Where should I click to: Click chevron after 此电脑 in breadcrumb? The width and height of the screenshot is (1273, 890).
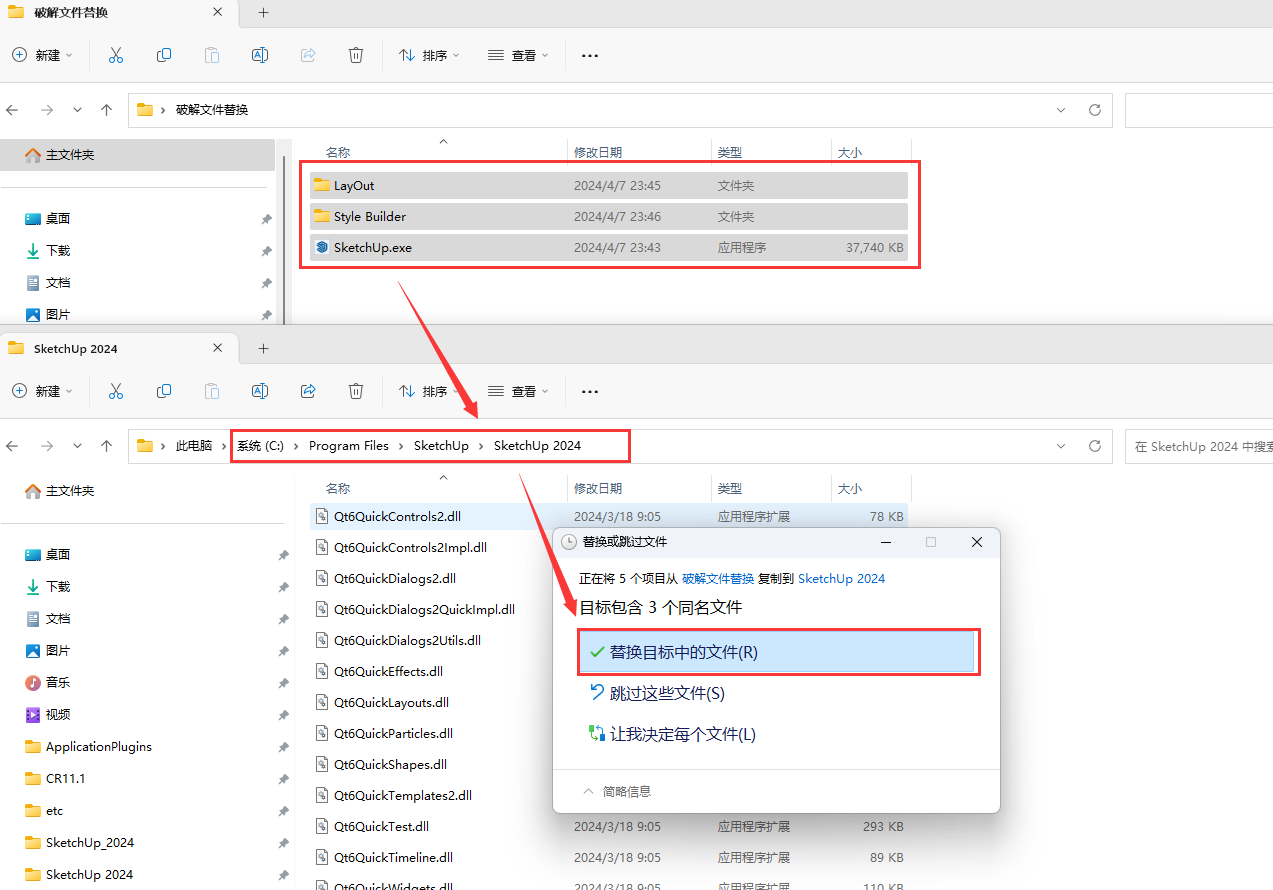click(x=225, y=446)
